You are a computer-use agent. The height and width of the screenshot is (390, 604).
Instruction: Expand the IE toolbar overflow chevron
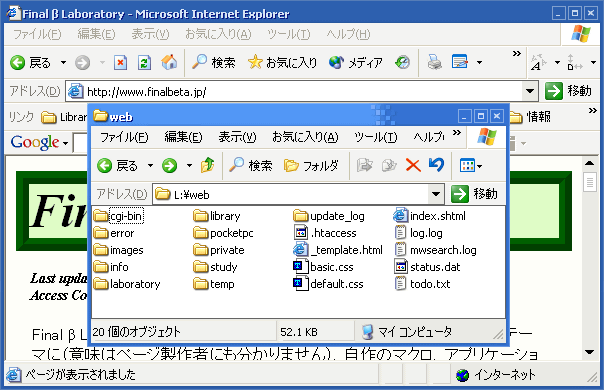(x=517, y=54)
